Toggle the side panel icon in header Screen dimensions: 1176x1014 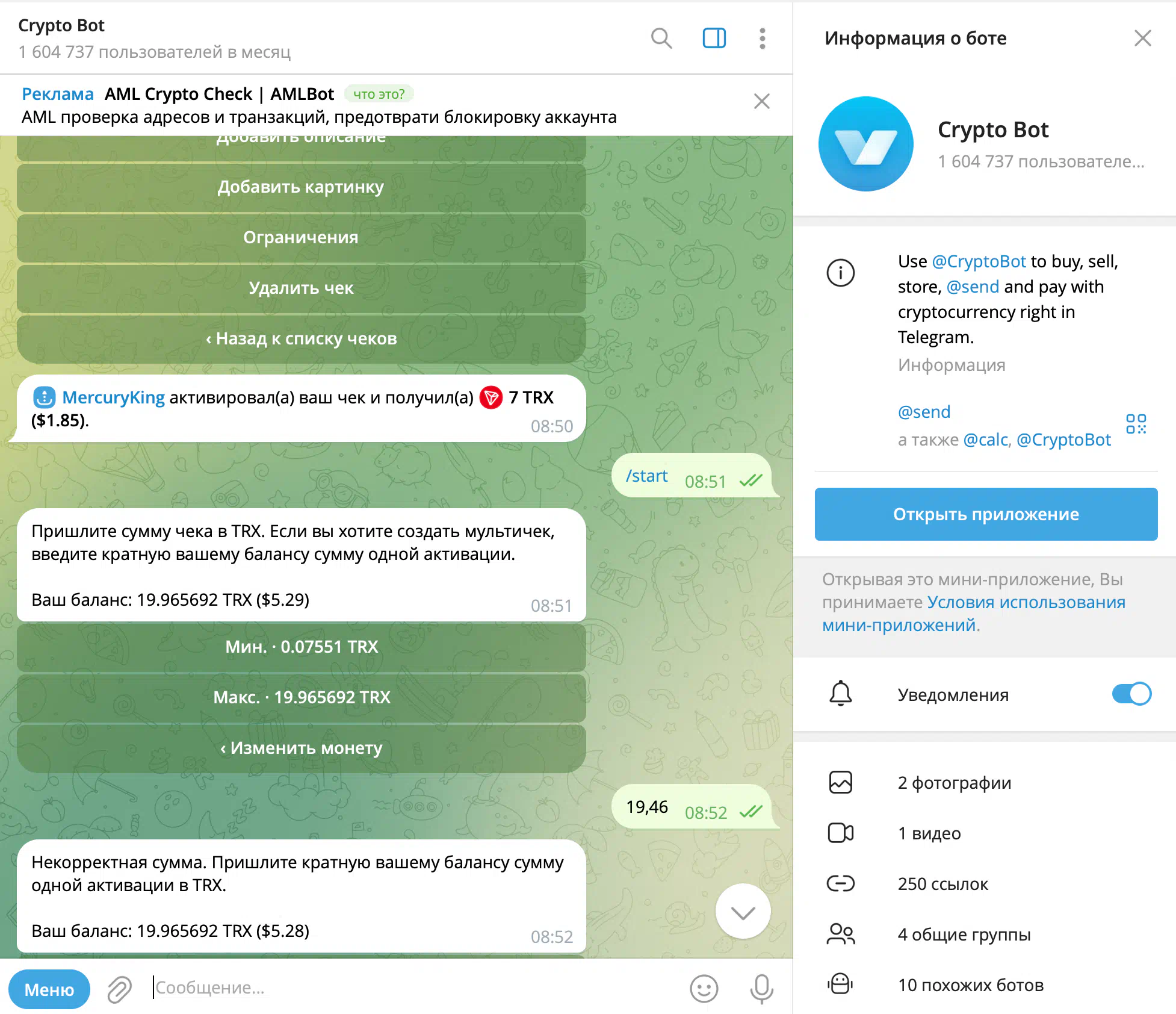tap(714, 38)
